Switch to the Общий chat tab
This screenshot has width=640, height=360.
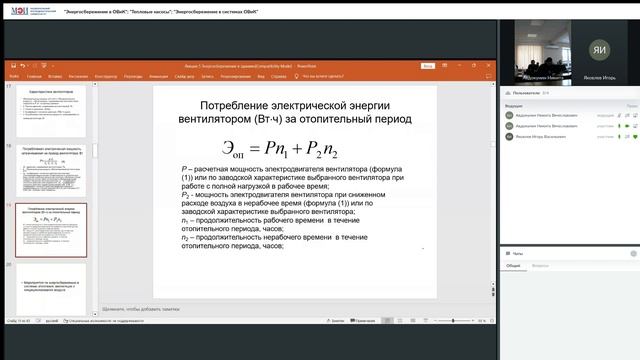coord(513,266)
